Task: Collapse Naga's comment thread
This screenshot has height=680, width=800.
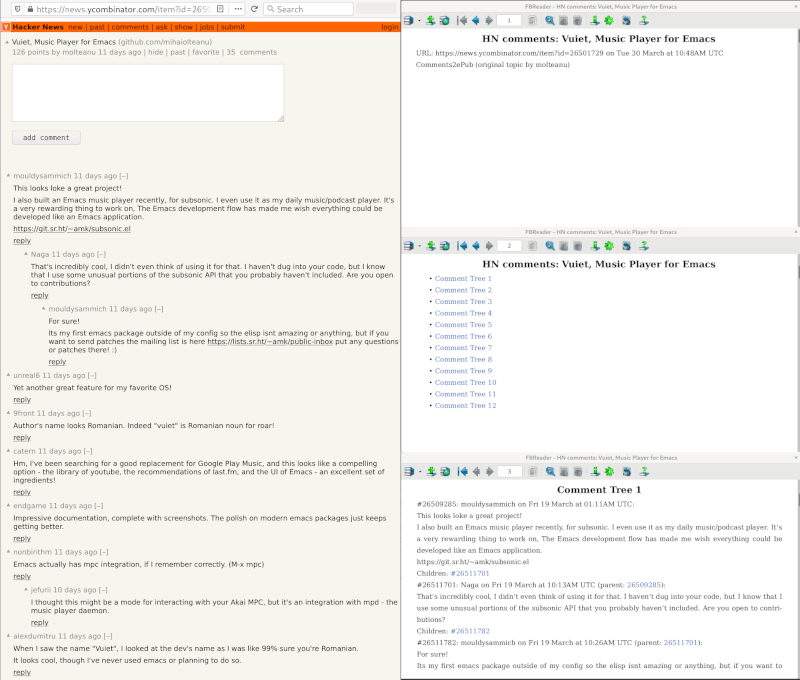Action: 101,254
